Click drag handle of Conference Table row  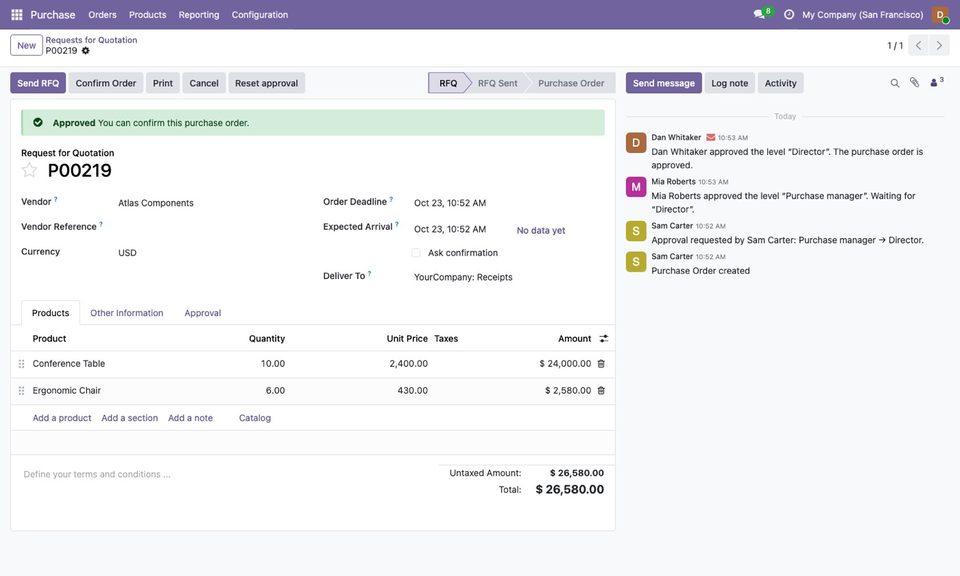21,364
